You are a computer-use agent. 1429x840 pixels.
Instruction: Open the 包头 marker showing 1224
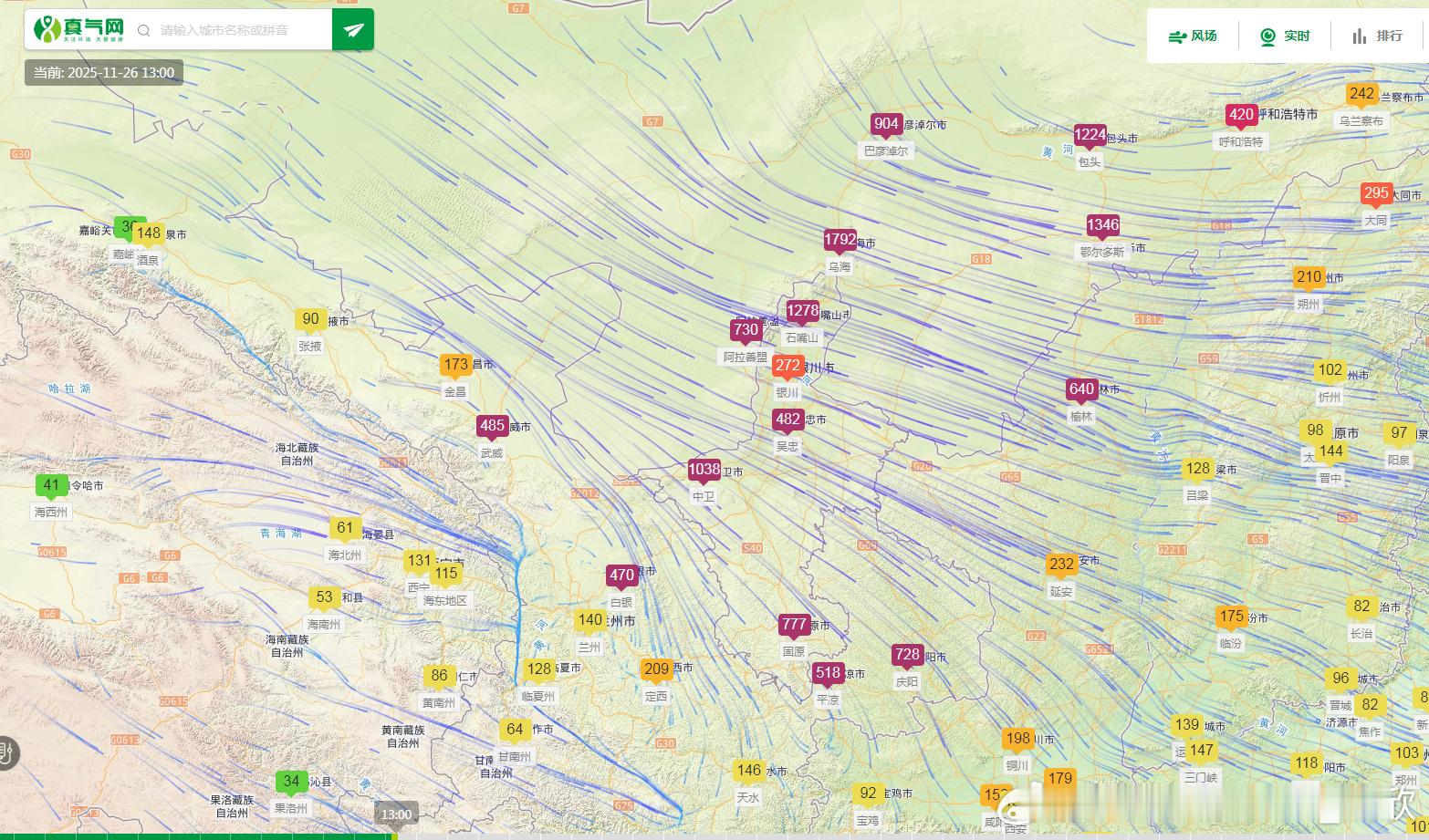[x=1090, y=136]
